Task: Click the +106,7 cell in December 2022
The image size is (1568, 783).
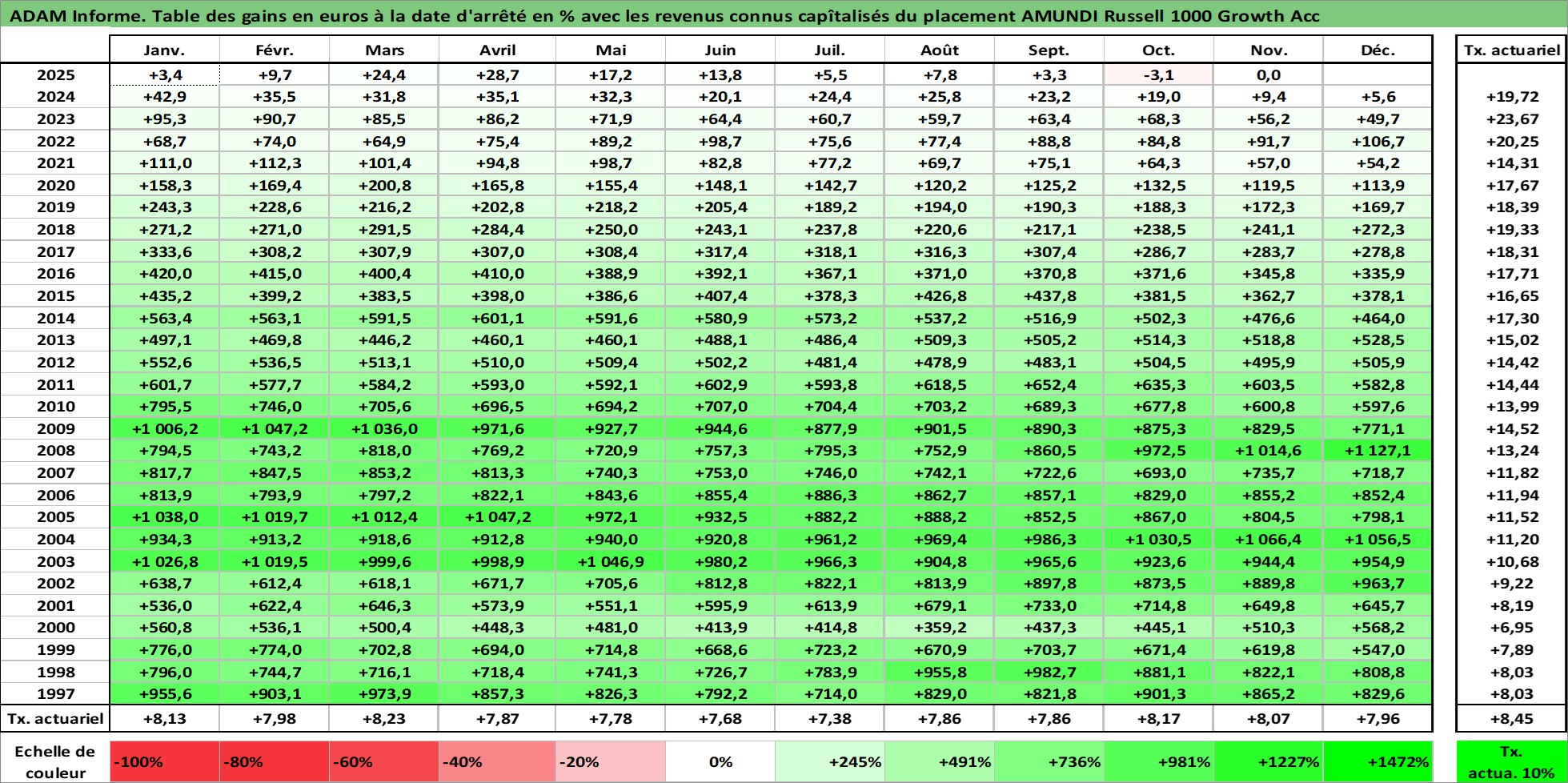Action: click(x=1378, y=141)
